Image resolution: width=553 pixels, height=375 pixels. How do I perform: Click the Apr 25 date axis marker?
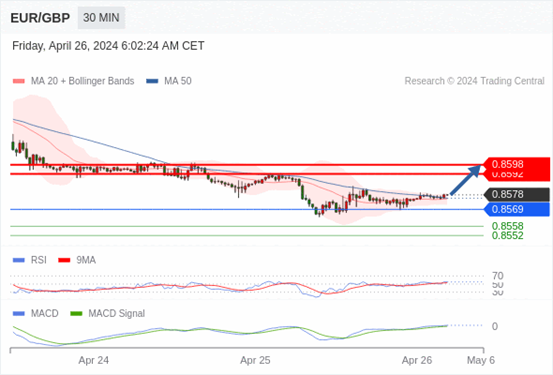(255, 360)
